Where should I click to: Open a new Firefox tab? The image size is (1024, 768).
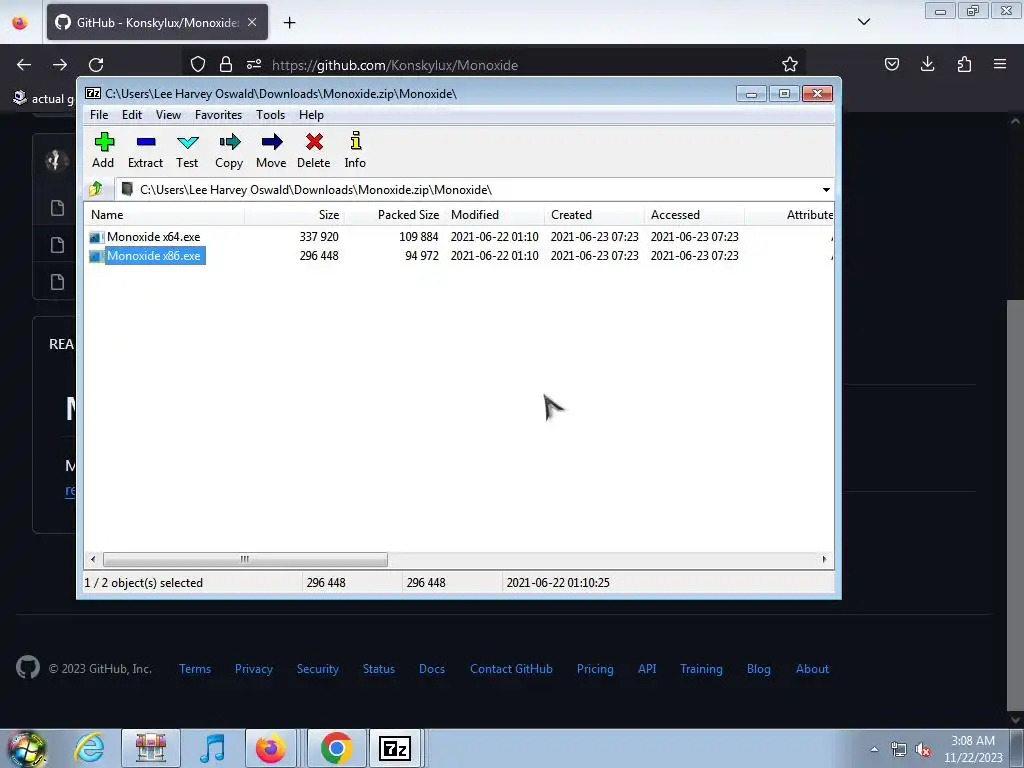point(289,23)
